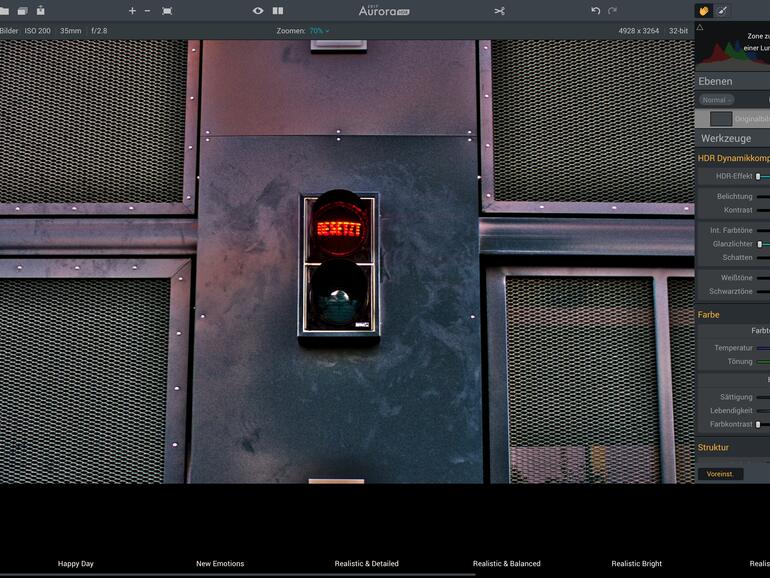Click the 4928 x 3264 dimensions text
Image resolution: width=770 pixels, height=578 pixels.
click(x=638, y=30)
